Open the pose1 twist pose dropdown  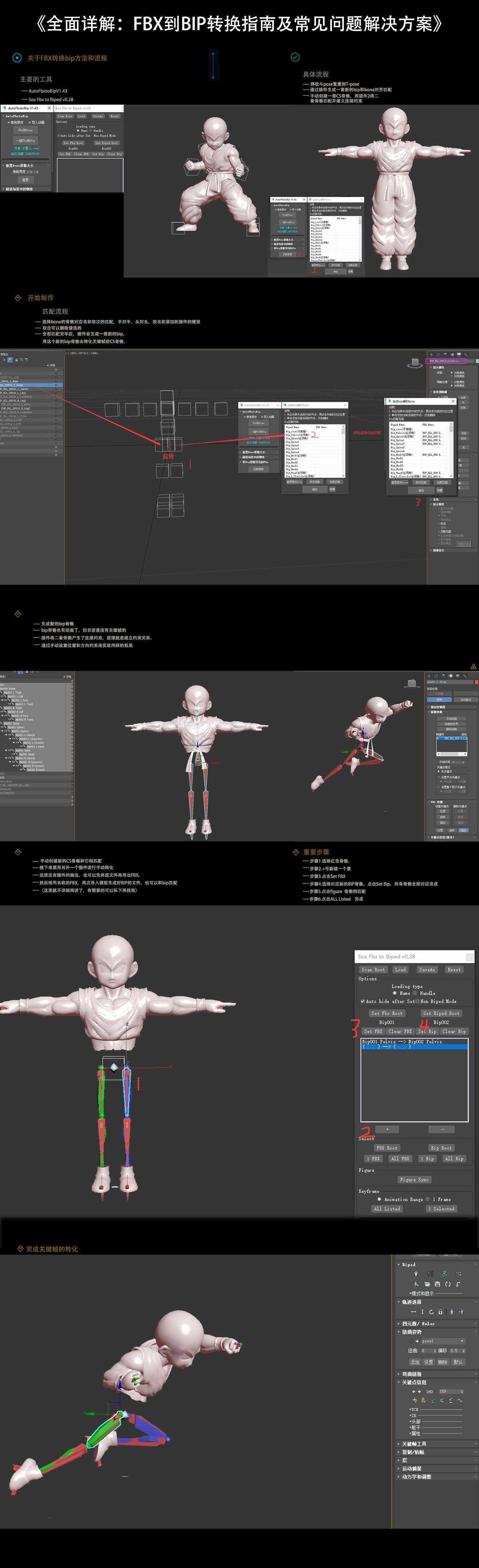click(444, 1341)
